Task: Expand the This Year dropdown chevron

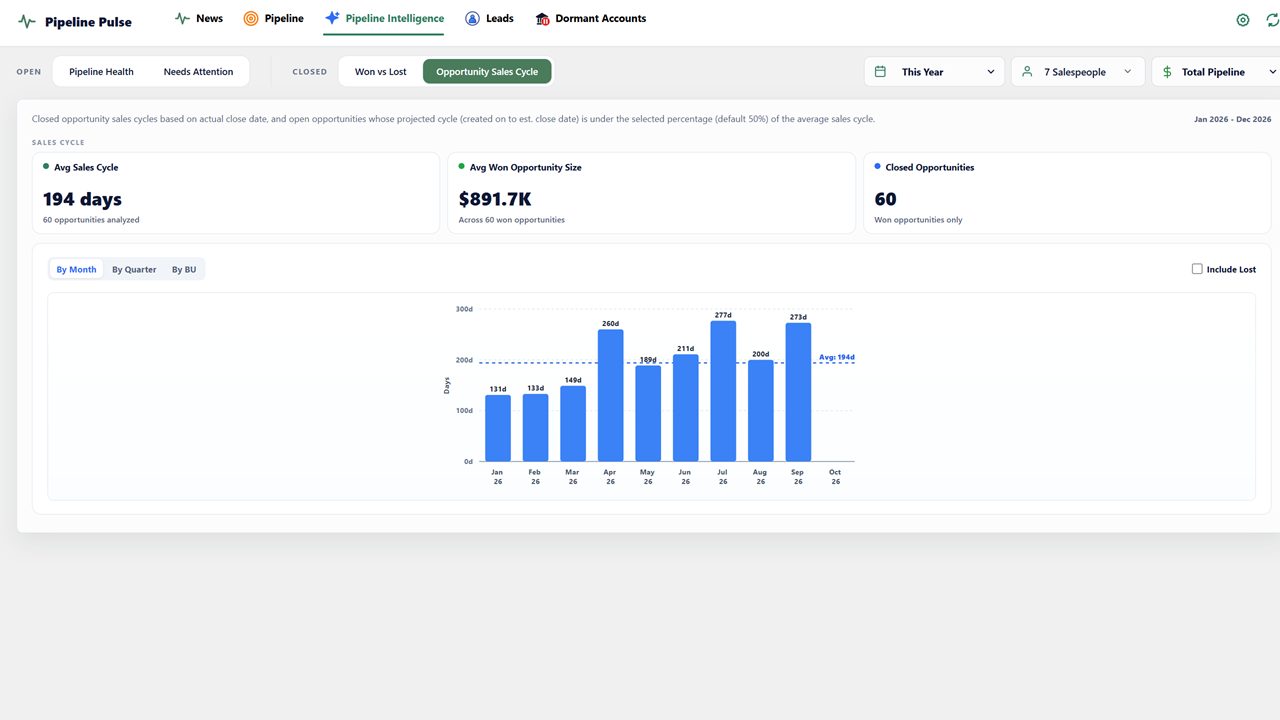Action: click(991, 72)
